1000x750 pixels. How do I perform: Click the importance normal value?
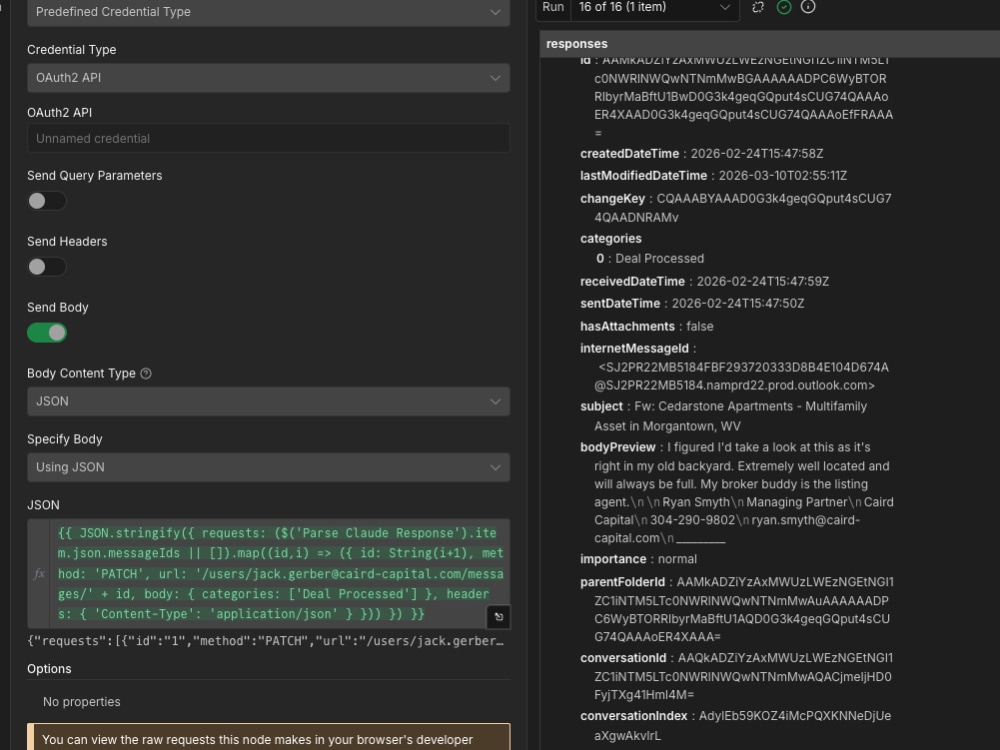[677, 559]
